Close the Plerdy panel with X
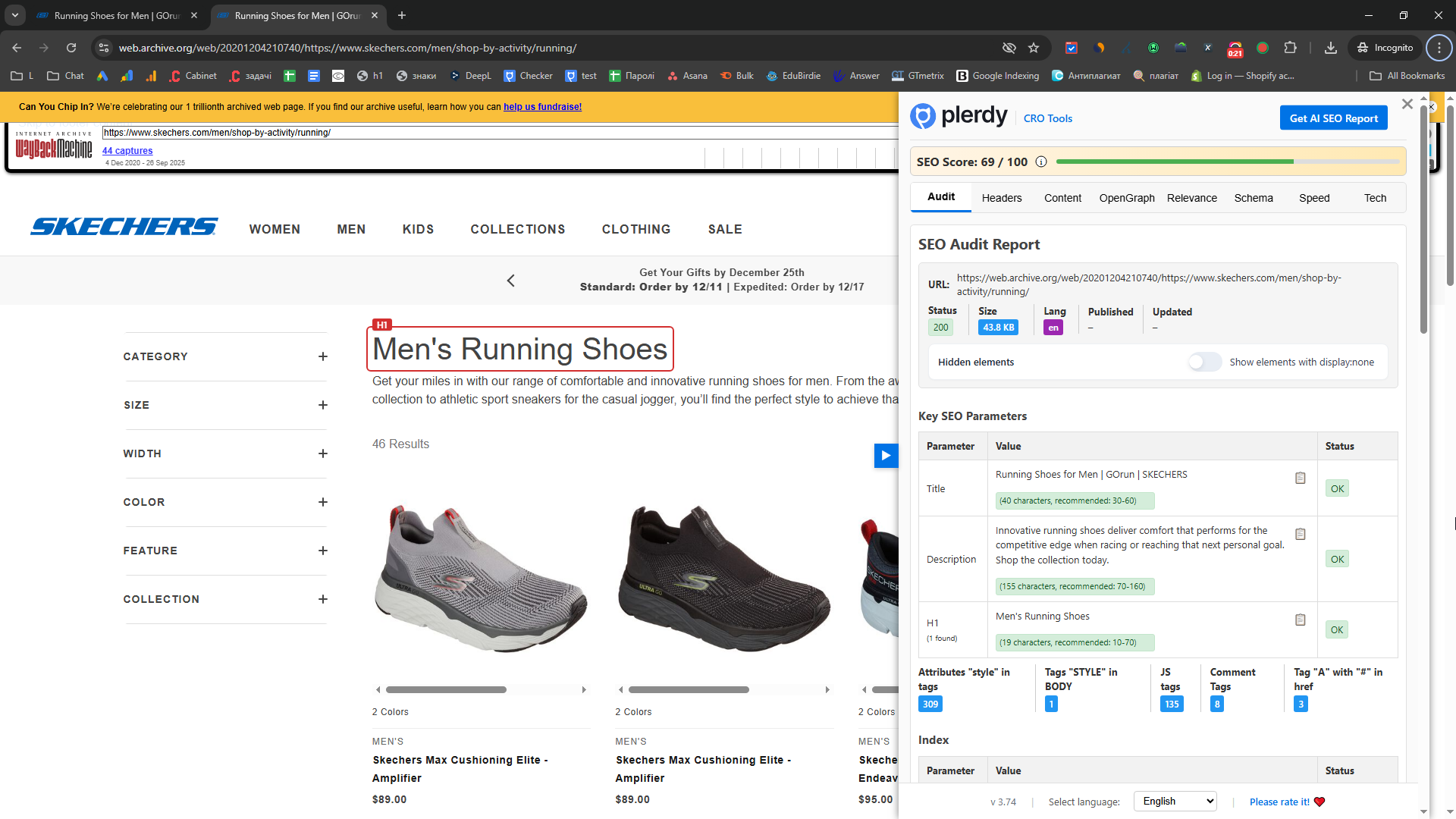Image resolution: width=1456 pixels, height=819 pixels. (x=1407, y=104)
